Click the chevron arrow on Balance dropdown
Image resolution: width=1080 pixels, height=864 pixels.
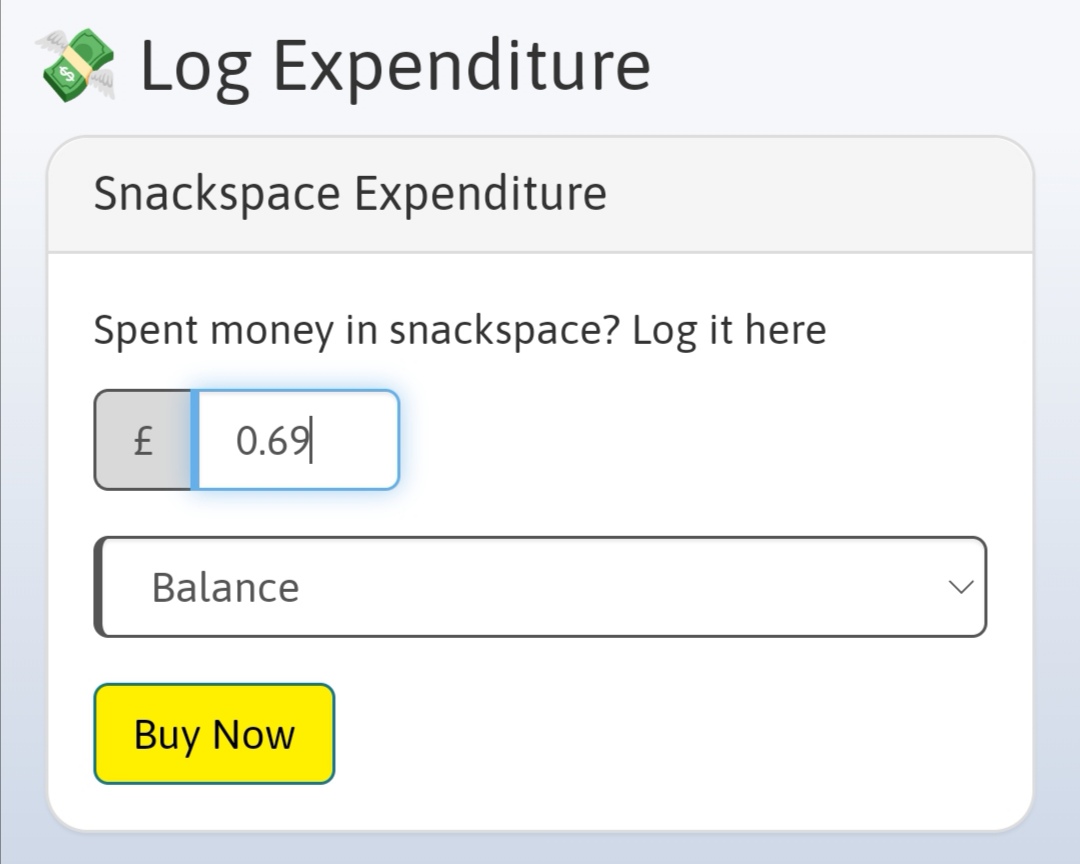click(961, 587)
